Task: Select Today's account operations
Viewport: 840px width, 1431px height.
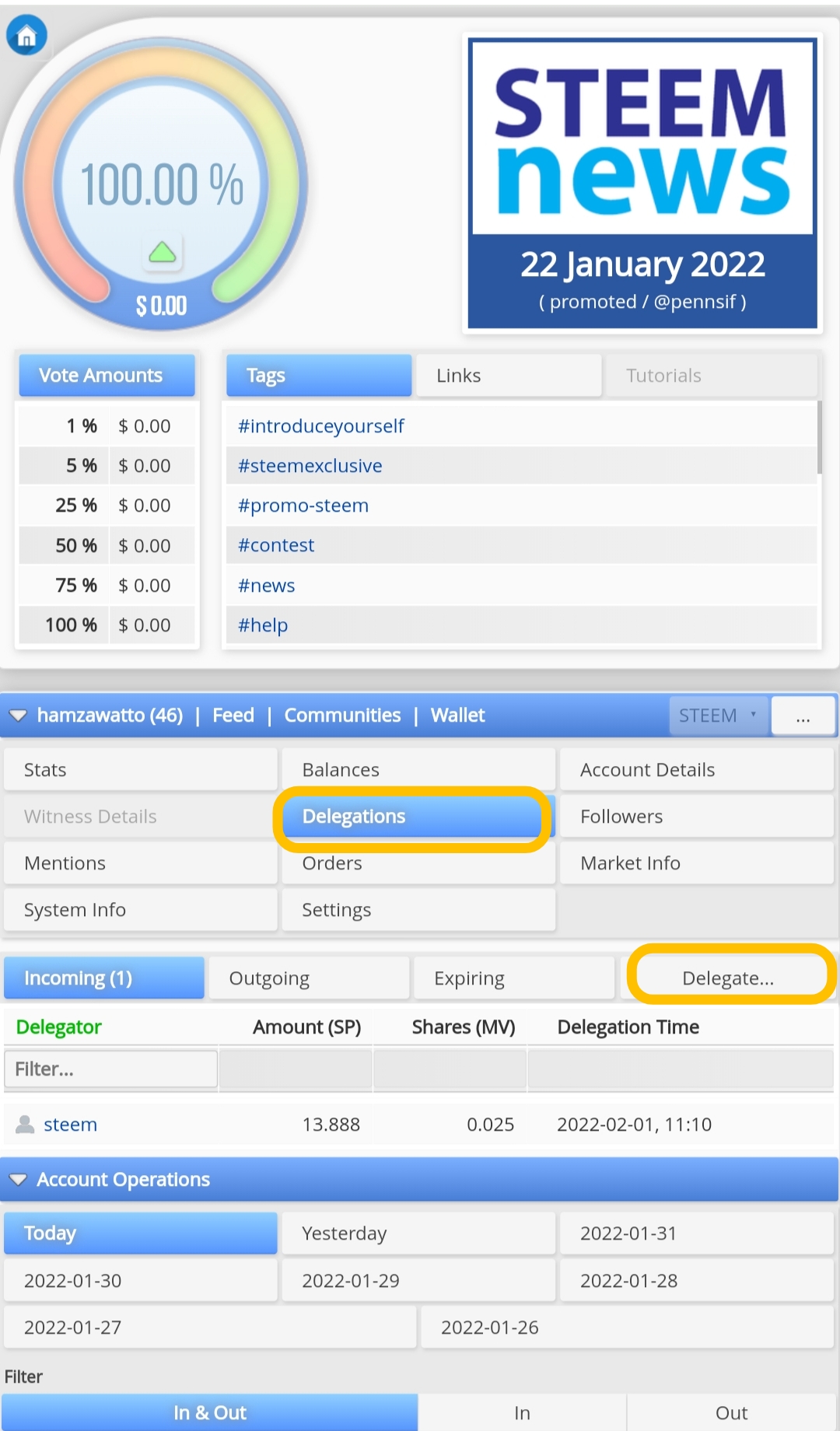Action: tap(141, 1233)
